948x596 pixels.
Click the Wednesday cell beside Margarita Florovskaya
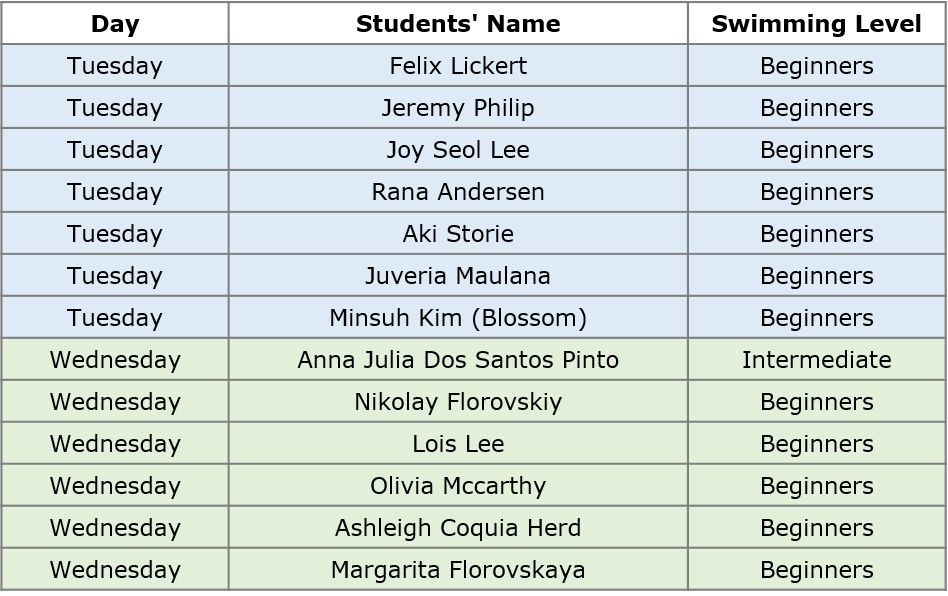tap(115, 570)
